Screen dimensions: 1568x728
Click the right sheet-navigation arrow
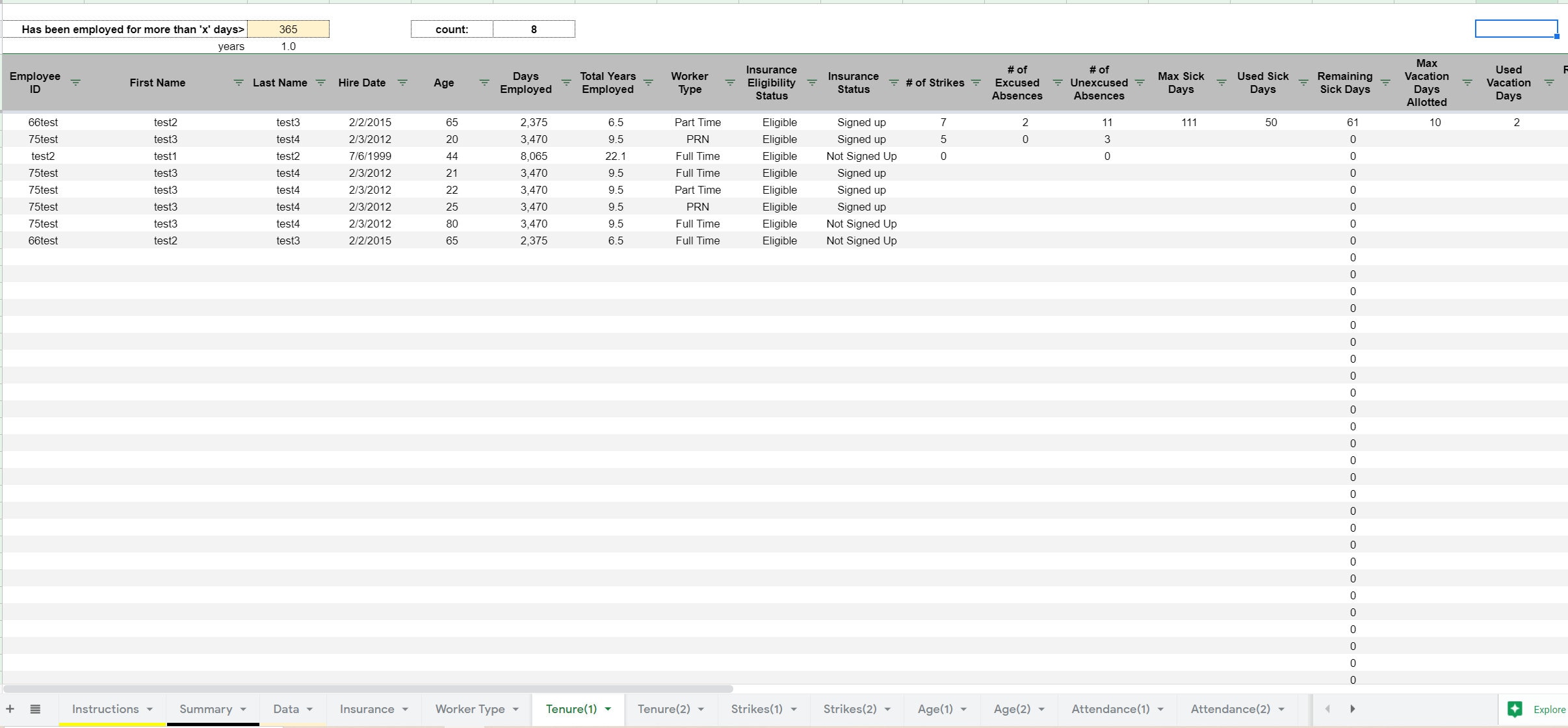pyautogui.click(x=1352, y=708)
